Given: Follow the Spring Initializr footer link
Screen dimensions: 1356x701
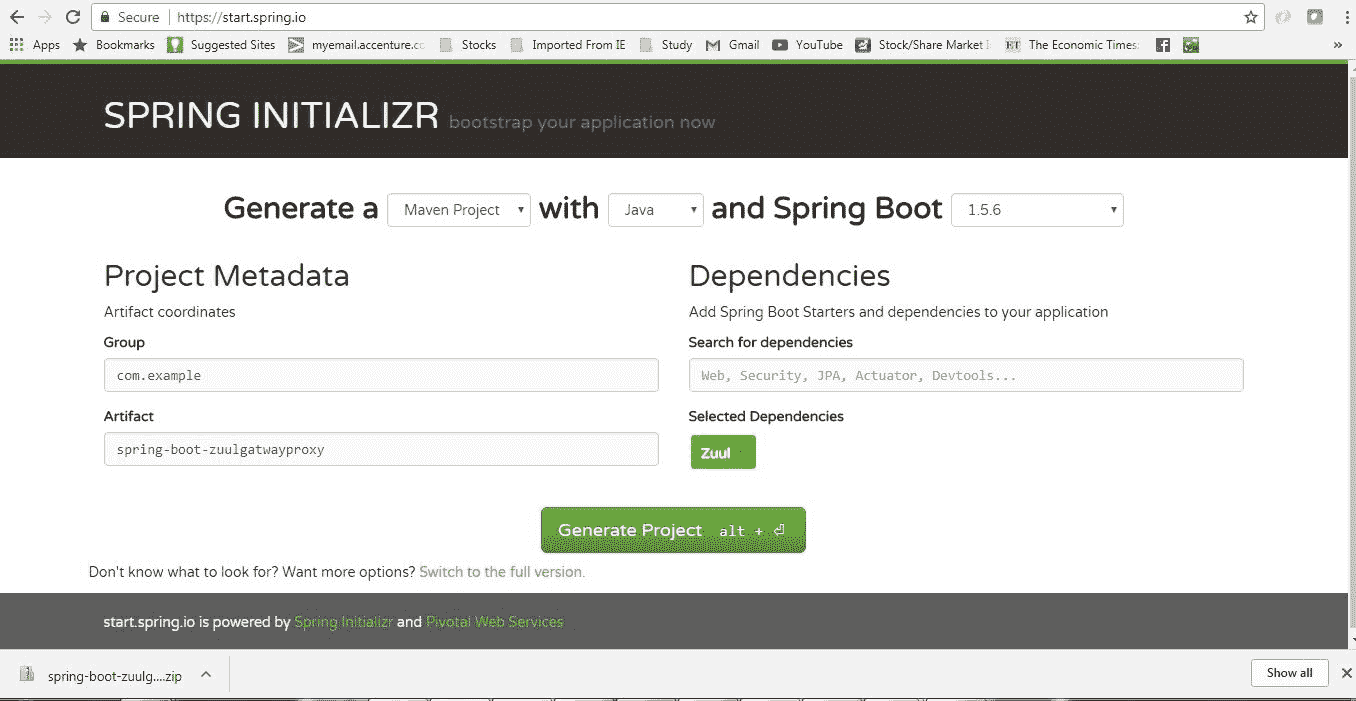Looking at the screenshot, I should (344, 622).
